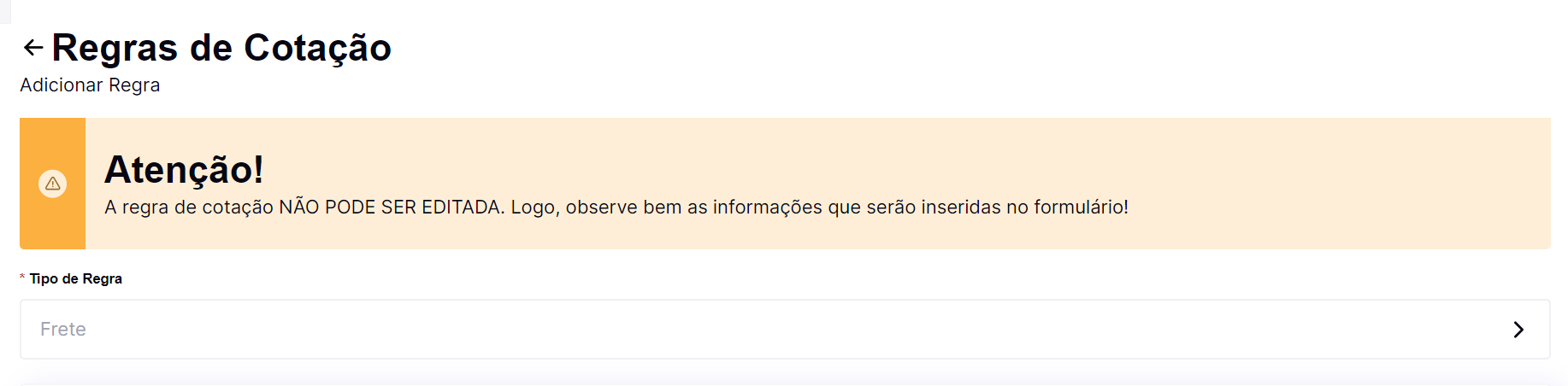Image resolution: width=1568 pixels, height=386 pixels.
Task: Click the word Regra in Adicionar Regra
Action: [x=134, y=85]
